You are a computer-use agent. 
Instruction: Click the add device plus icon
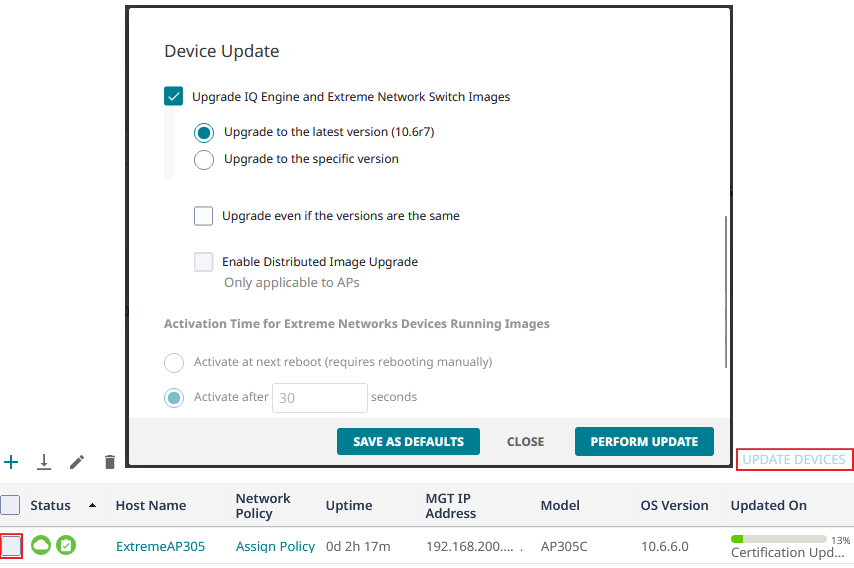(11, 462)
